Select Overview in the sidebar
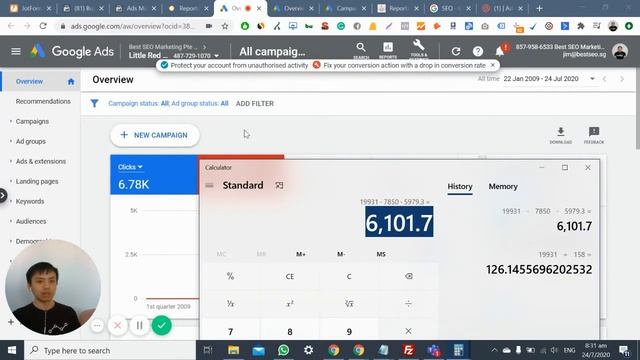Viewport: 640px width, 360px height. pos(29,82)
